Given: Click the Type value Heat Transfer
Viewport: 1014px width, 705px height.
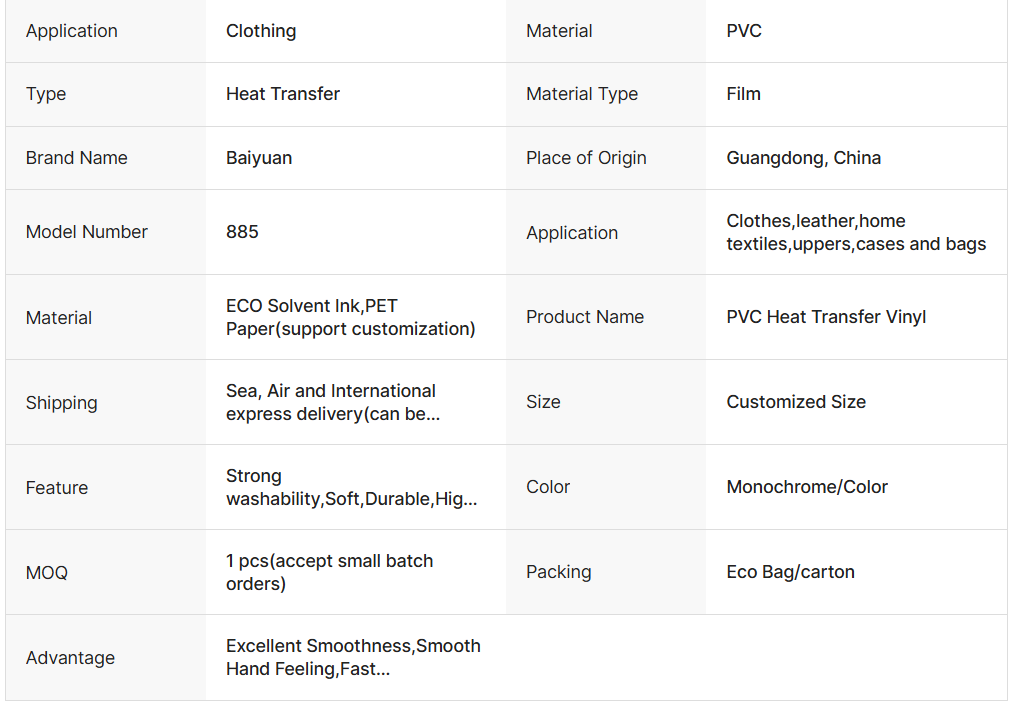Looking at the screenshot, I should 283,94.
